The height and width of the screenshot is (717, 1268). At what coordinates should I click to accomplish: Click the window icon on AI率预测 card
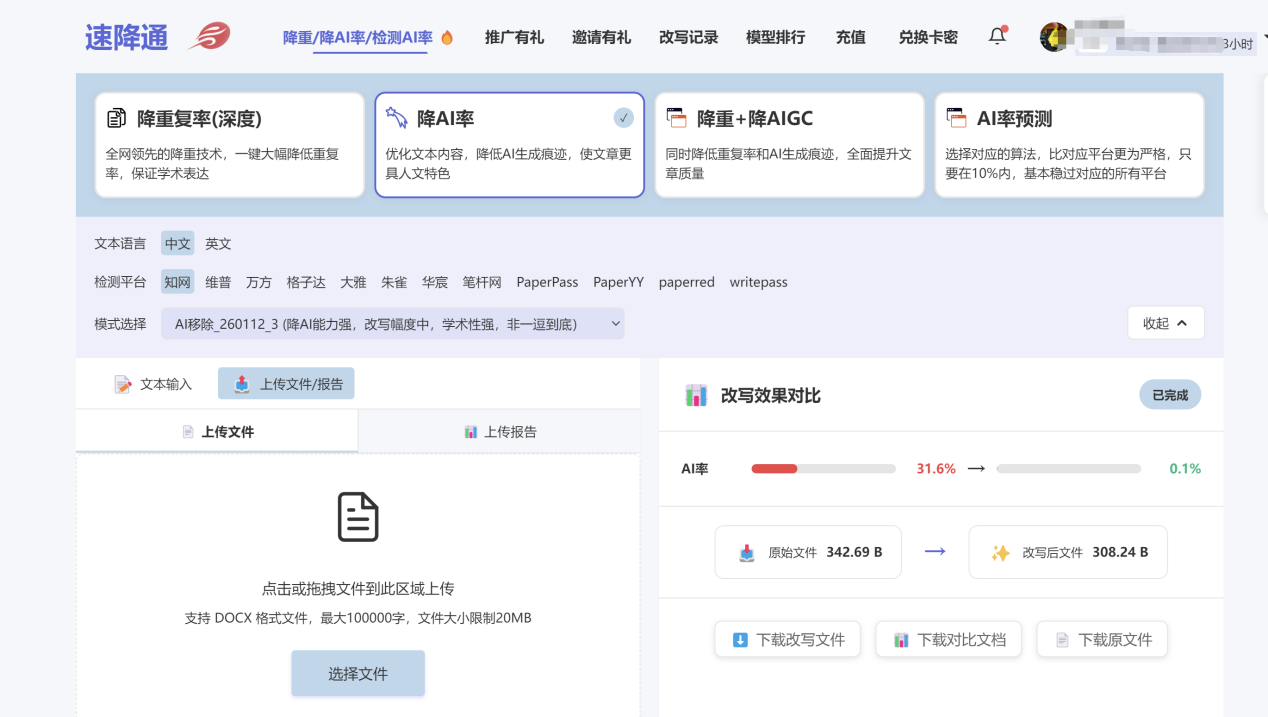956,118
